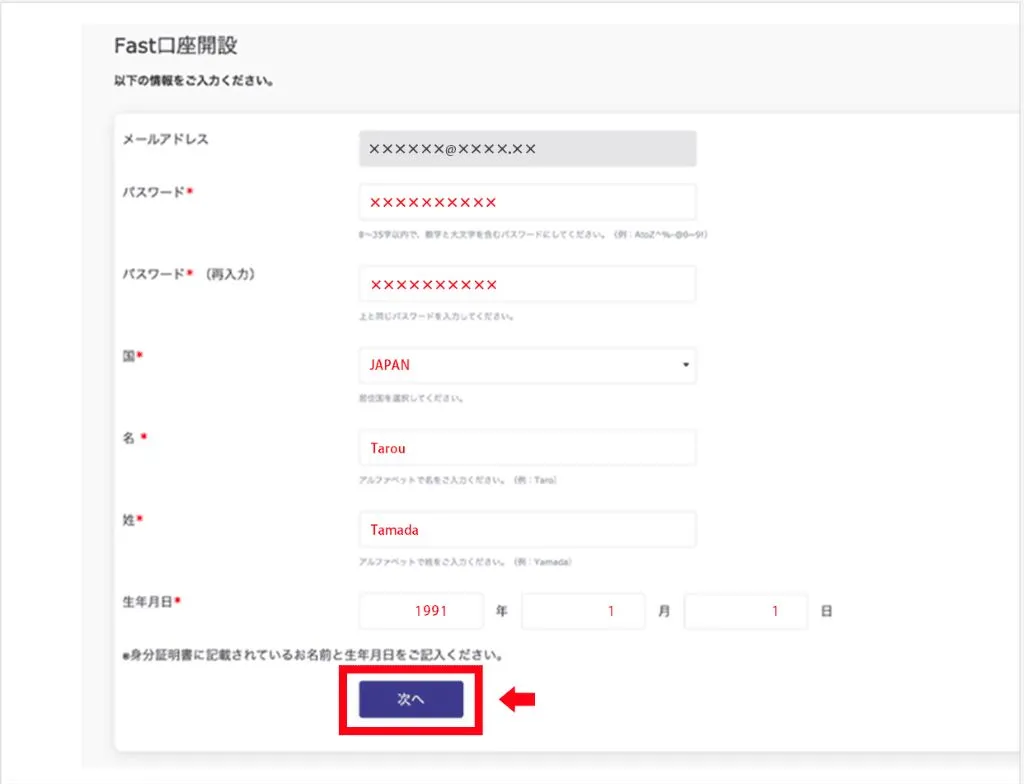This screenshot has width=1024, height=784.
Task: Click the highlighted Next button
Action: [410, 699]
